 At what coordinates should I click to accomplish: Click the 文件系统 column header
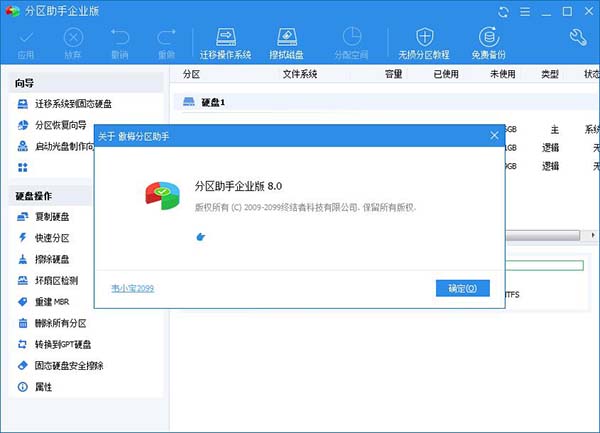(x=300, y=74)
